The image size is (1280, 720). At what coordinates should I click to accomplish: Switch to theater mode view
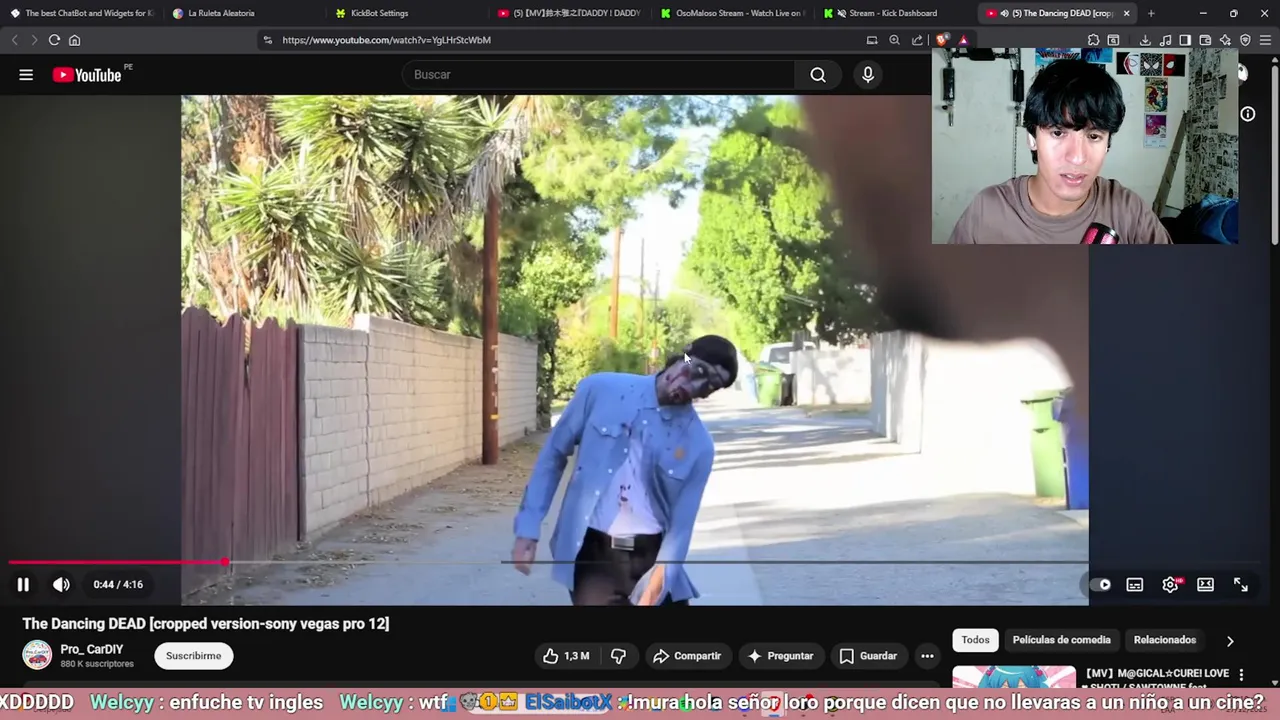(x=1206, y=585)
